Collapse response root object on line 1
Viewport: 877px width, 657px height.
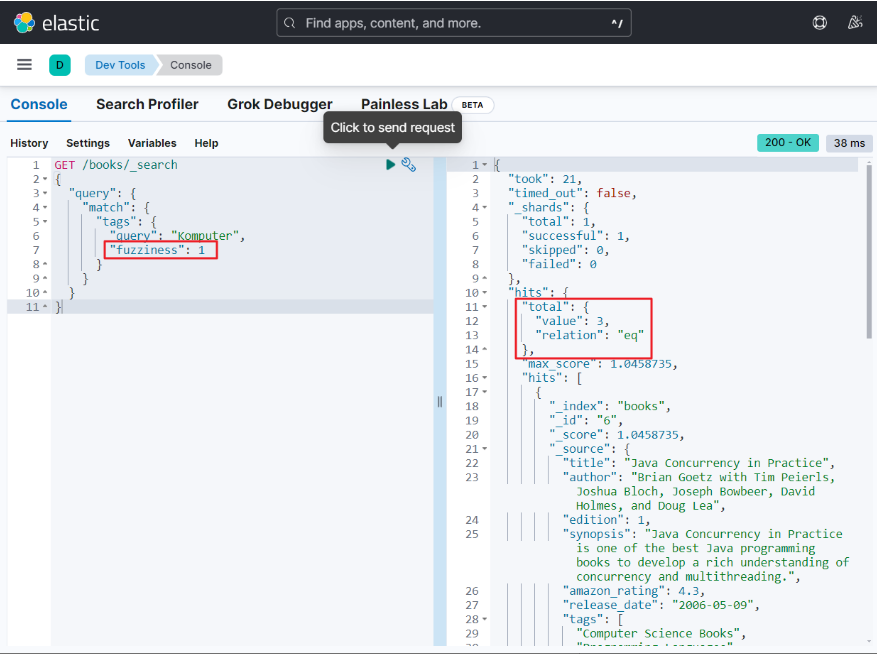click(x=485, y=165)
